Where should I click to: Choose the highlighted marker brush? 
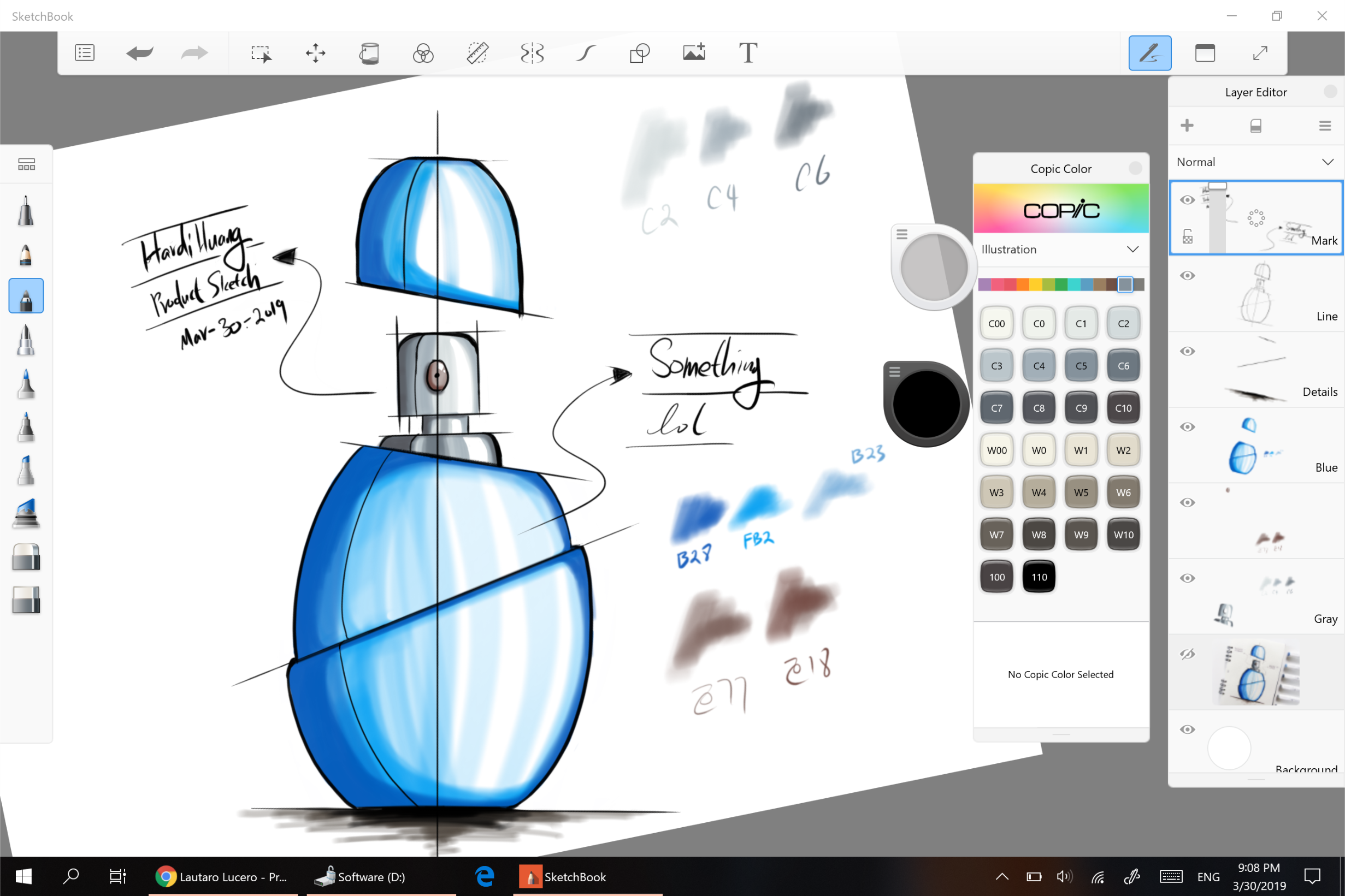pos(26,295)
